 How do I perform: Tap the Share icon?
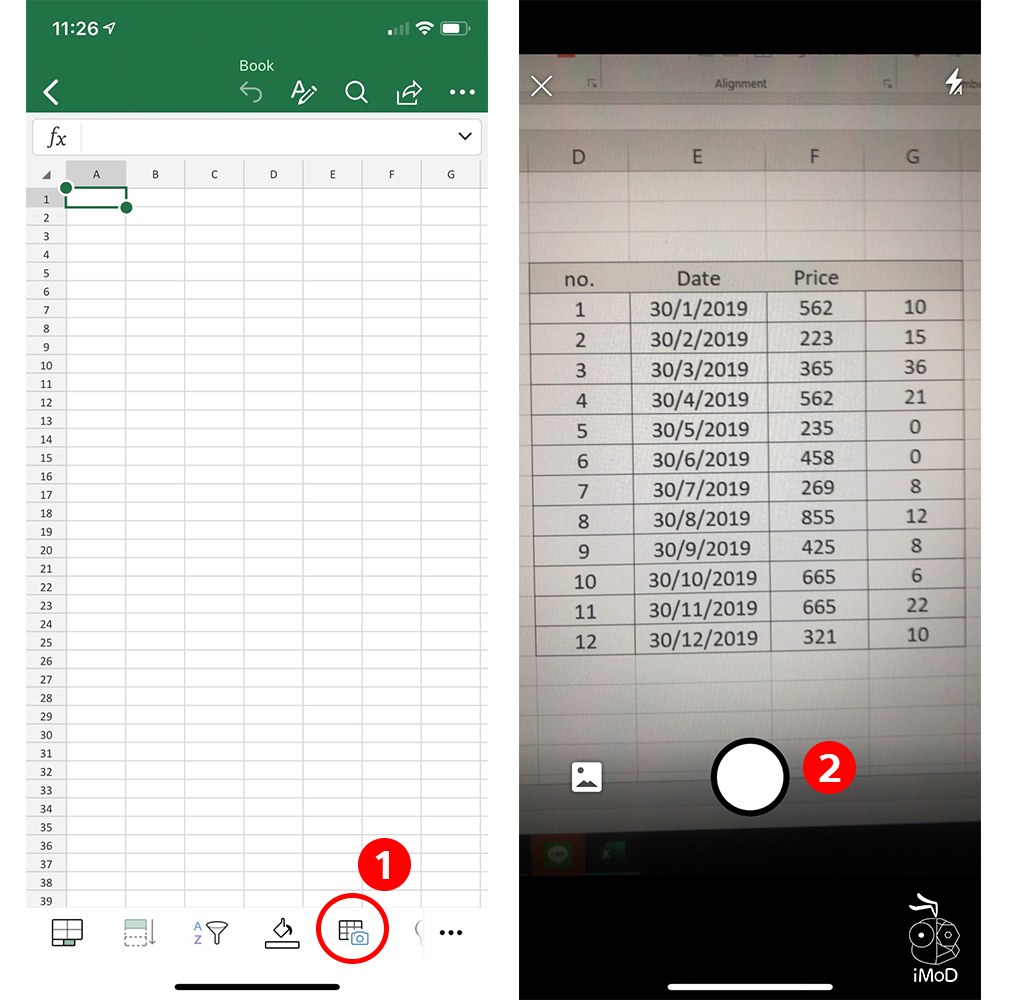409,92
